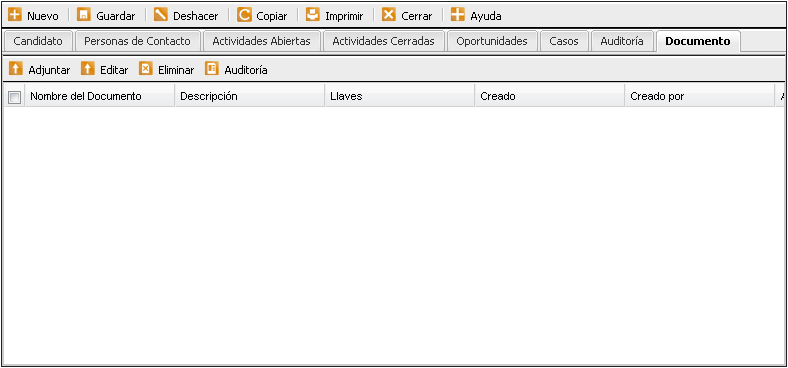Sort by Descripción column header

(250, 96)
